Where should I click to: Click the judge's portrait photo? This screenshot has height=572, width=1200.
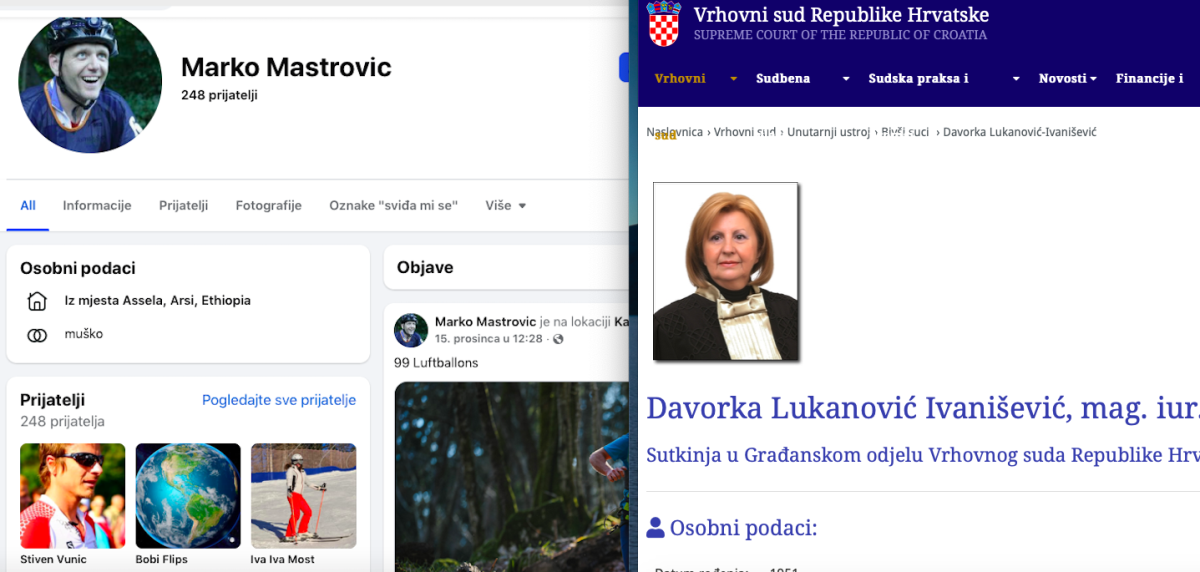[725, 271]
